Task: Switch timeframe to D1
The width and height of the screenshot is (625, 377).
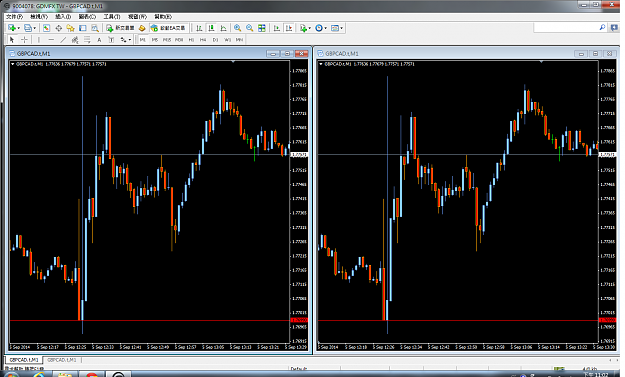Action: point(216,39)
